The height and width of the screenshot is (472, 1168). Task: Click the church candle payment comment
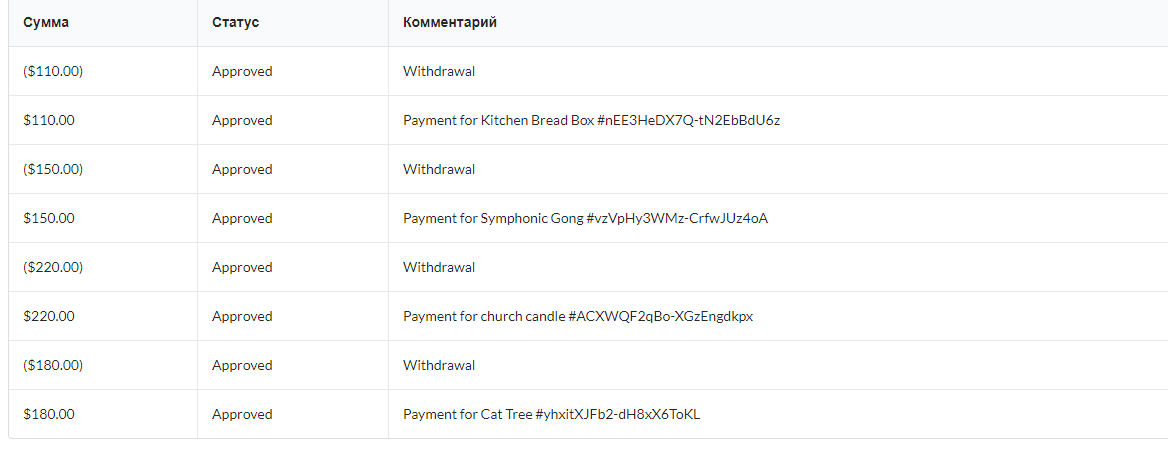578,316
